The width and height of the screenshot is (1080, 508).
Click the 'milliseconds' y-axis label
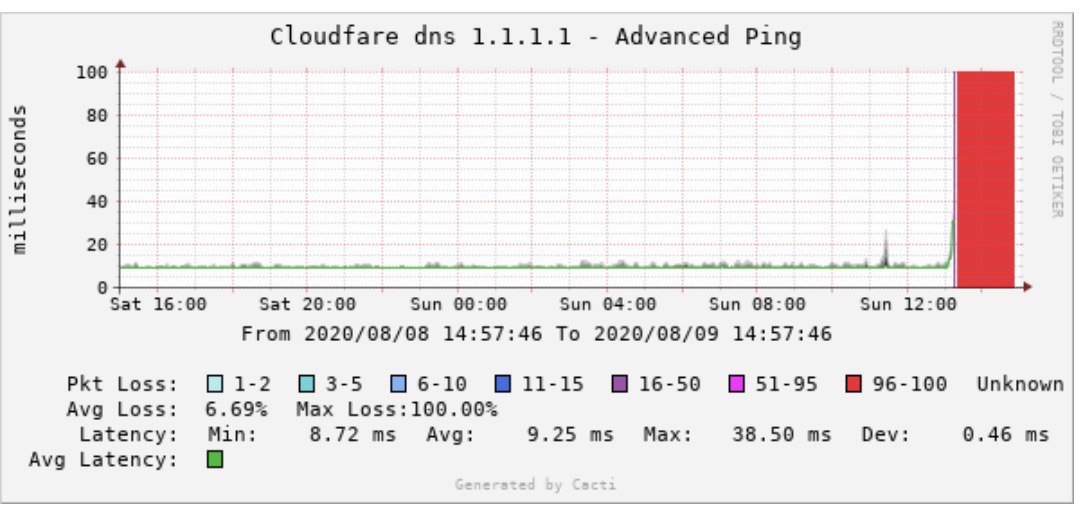coord(20,179)
